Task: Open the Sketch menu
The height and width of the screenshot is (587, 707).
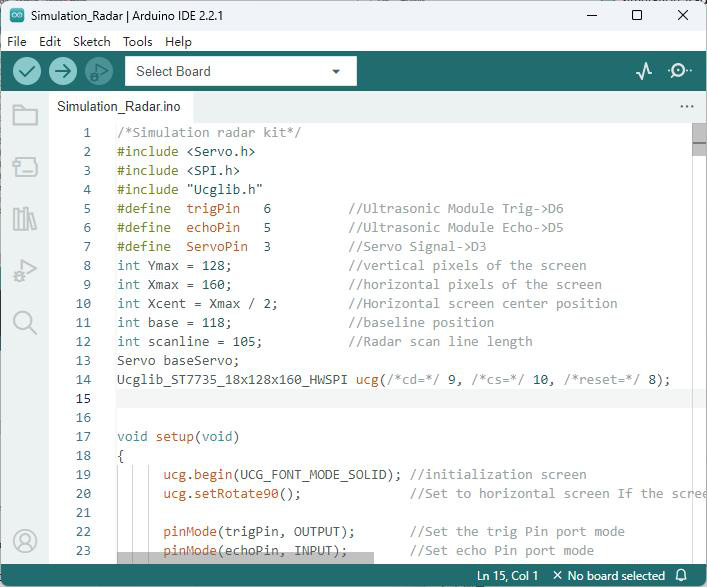Action: (x=92, y=41)
